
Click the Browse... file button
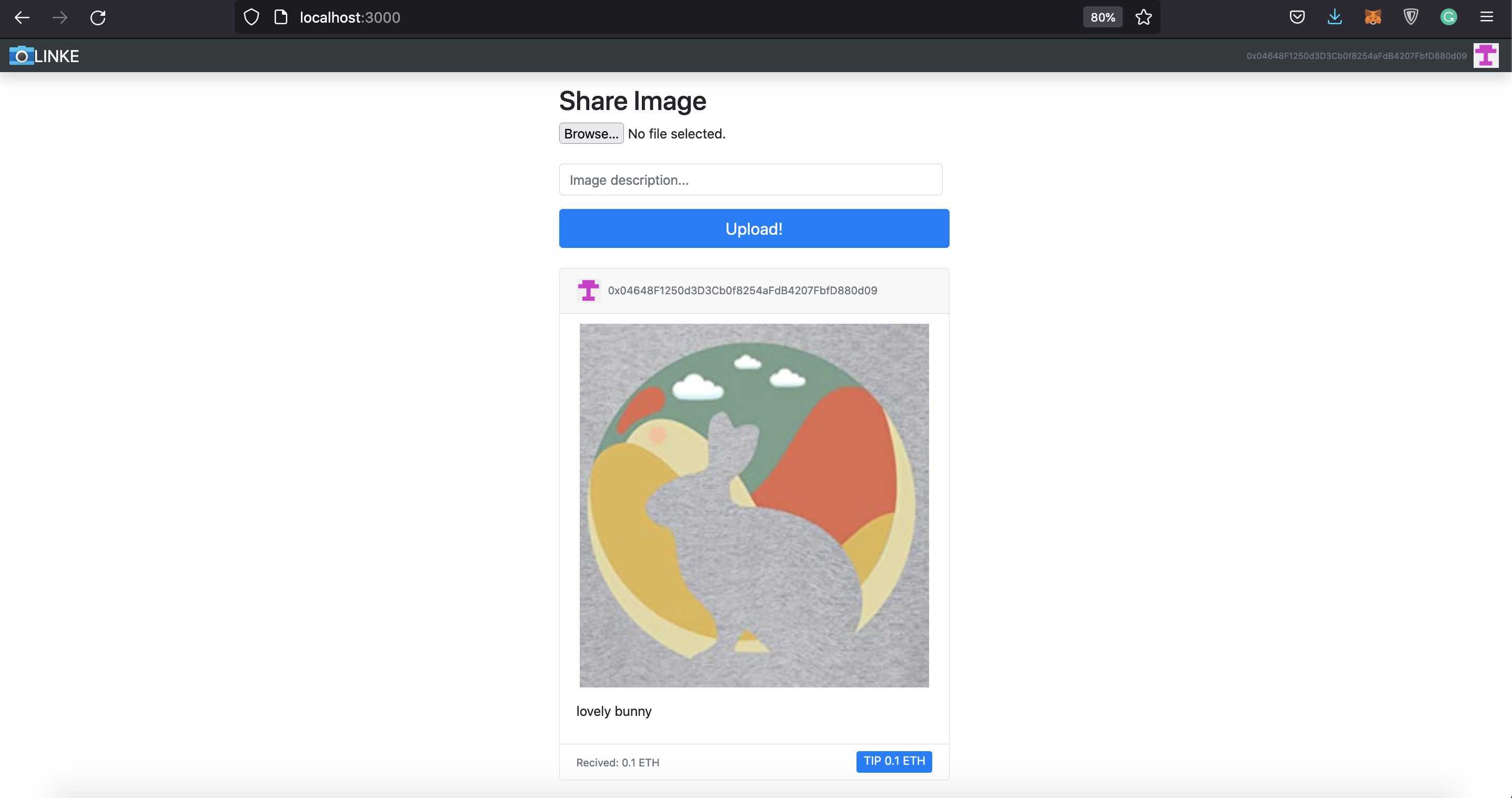tap(591, 133)
